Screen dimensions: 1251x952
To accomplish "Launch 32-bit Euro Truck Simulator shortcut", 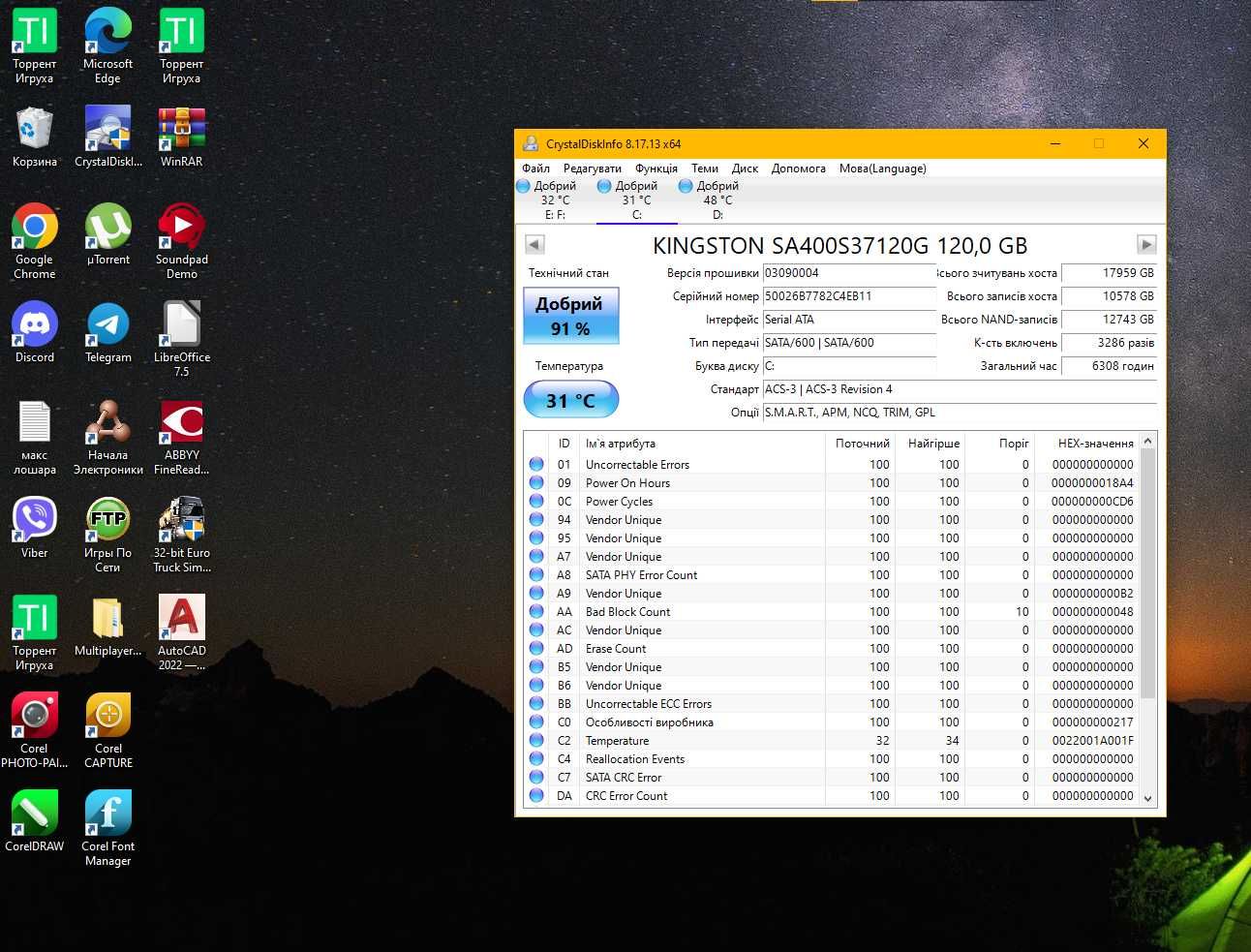I will pos(181,535).
